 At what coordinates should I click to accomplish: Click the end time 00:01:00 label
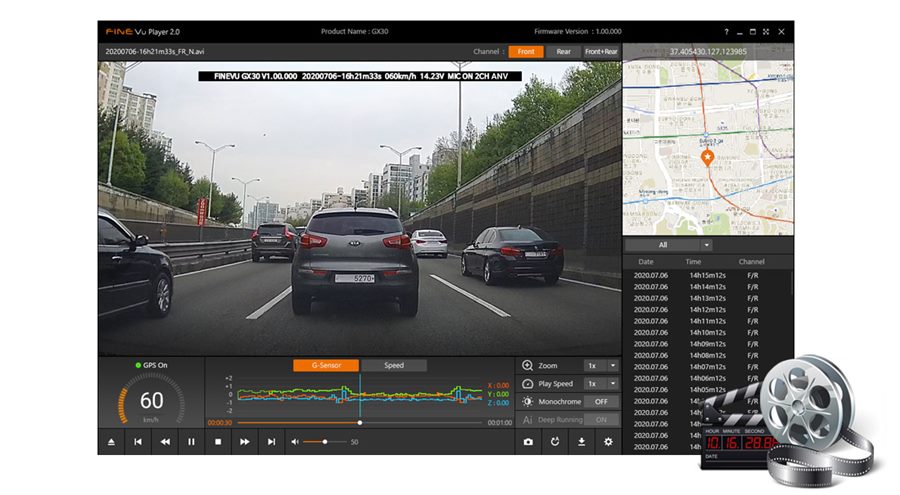click(499, 423)
